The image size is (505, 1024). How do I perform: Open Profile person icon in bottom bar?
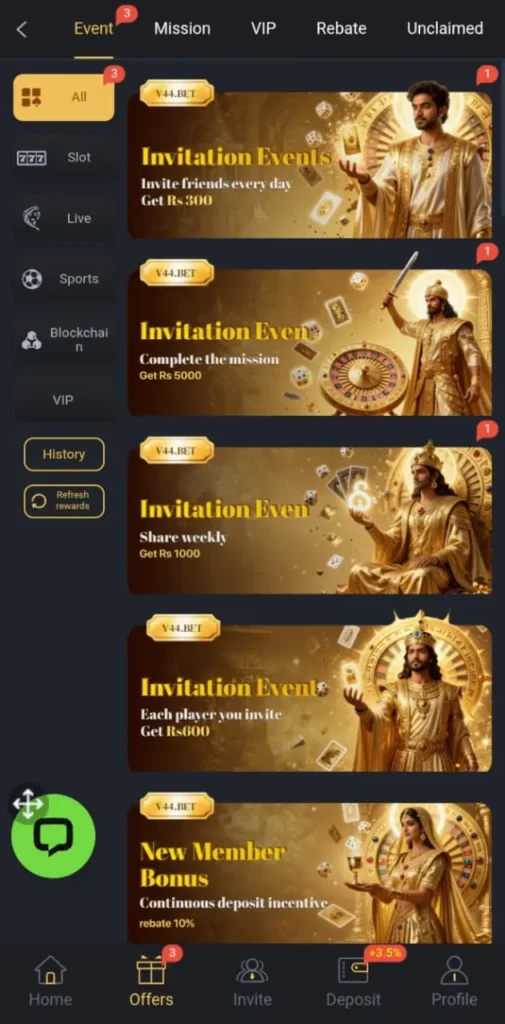[454, 970]
